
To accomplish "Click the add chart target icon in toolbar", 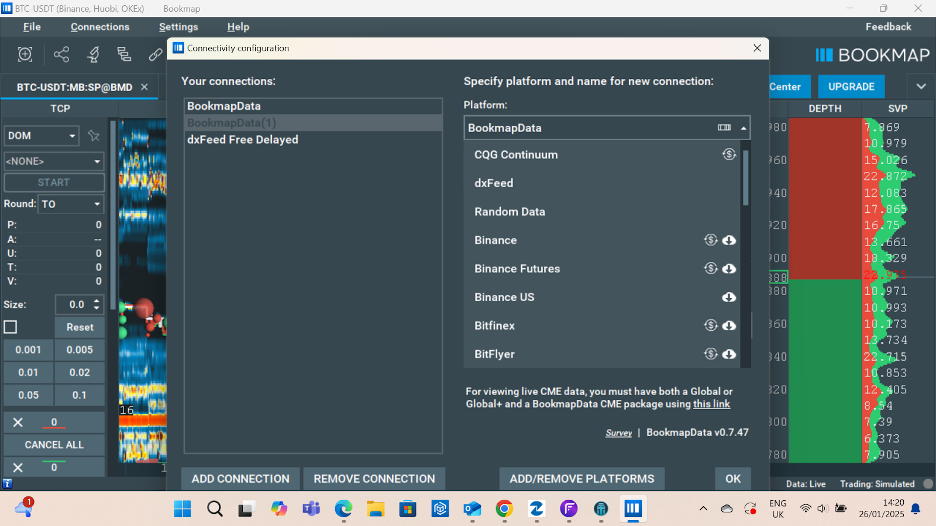I will [25, 54].
